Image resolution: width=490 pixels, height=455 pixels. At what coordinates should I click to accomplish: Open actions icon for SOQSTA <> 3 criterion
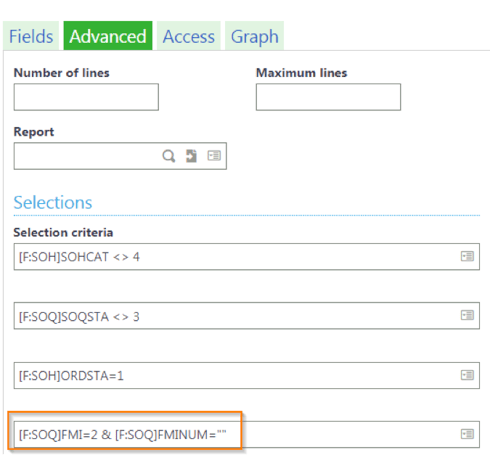467,315
